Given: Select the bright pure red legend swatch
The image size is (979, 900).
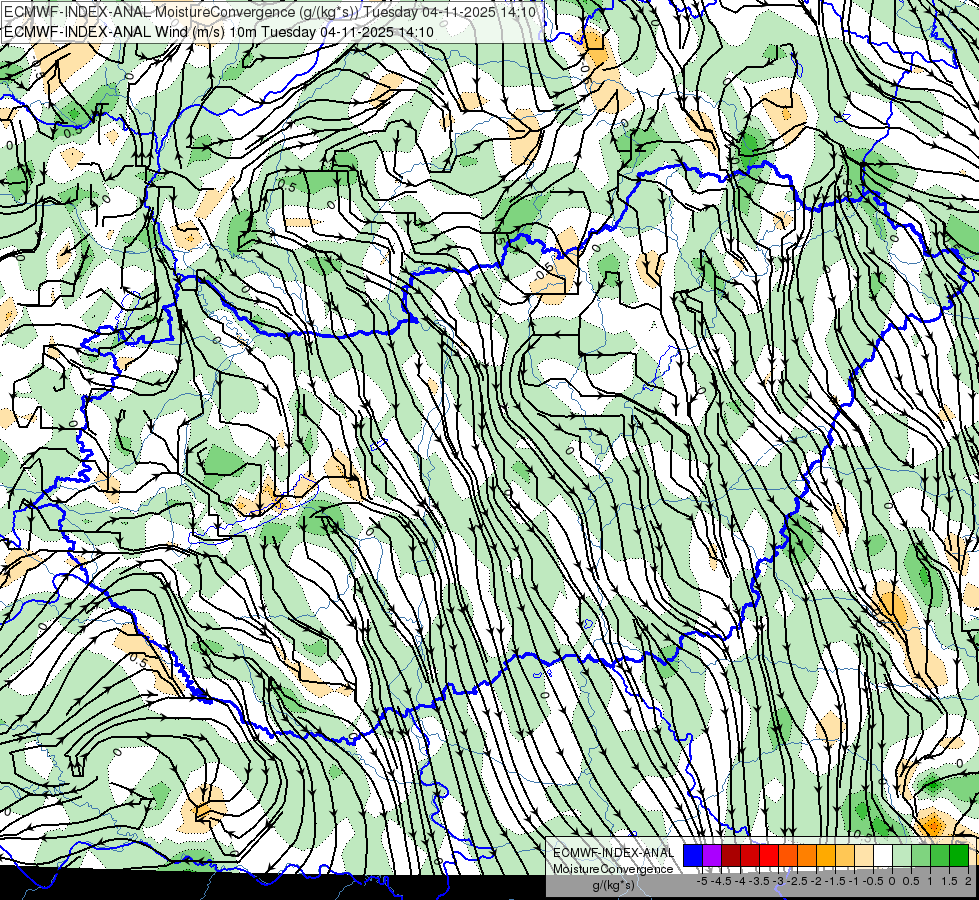Looking at the screenshot, I should click(x=769, y=855).
